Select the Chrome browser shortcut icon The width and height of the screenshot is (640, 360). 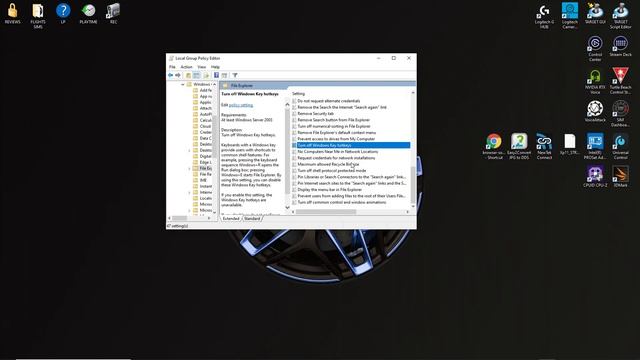494,147
